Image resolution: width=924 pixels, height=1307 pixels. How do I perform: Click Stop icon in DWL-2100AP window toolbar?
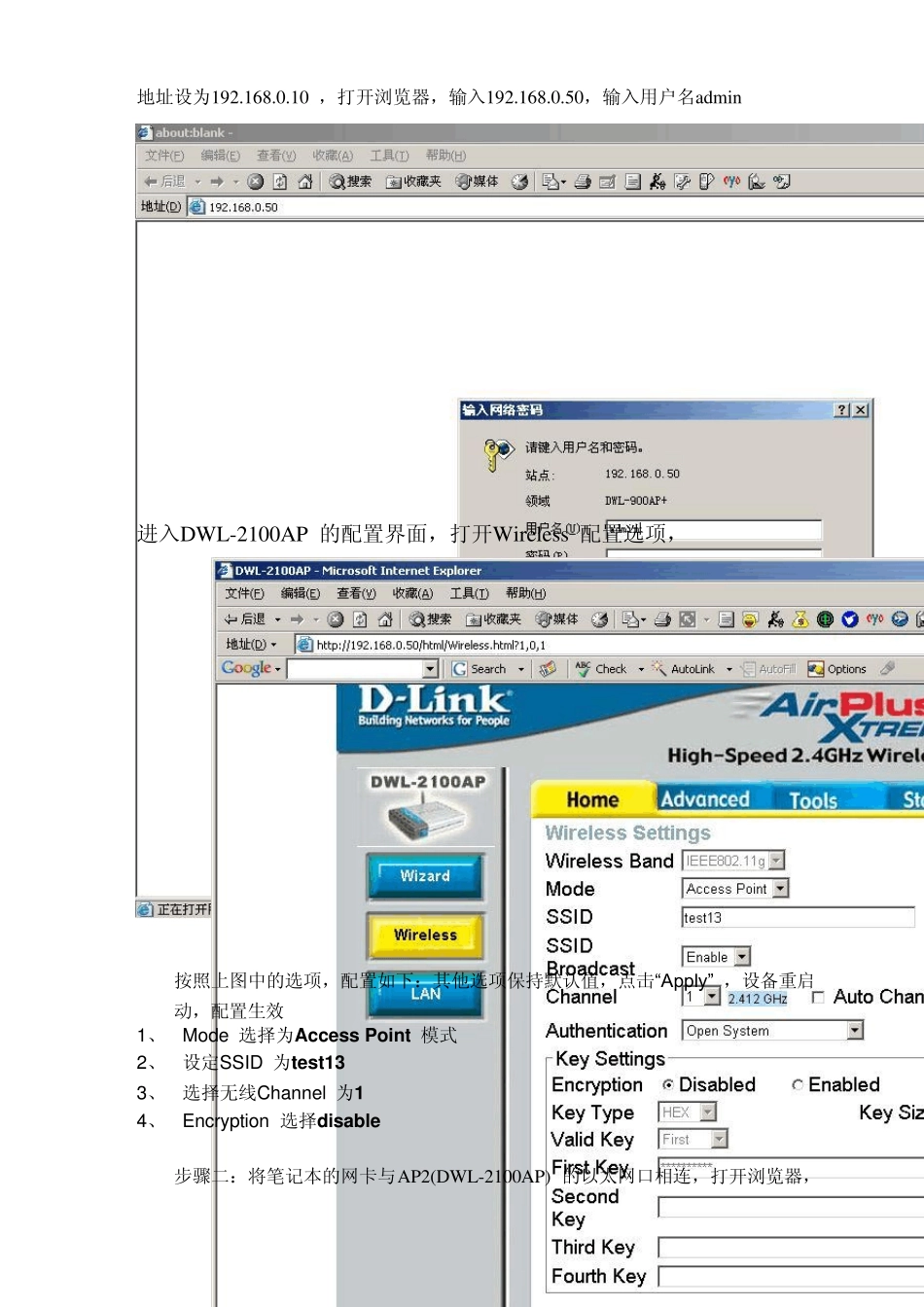[336, 618]
